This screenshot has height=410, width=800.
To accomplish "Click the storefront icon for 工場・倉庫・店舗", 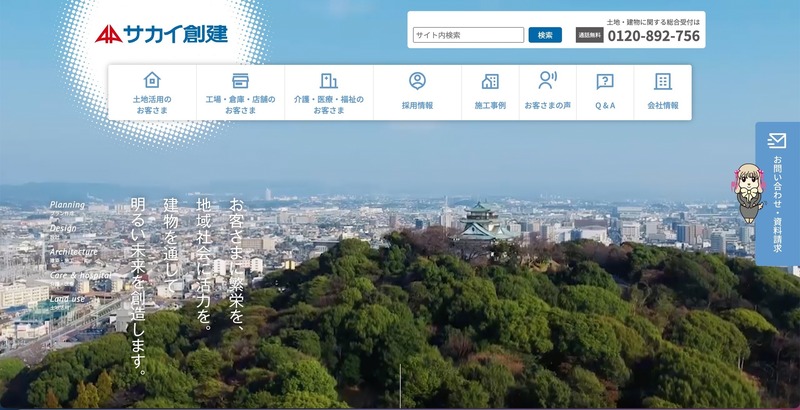I will coord(240,80).
